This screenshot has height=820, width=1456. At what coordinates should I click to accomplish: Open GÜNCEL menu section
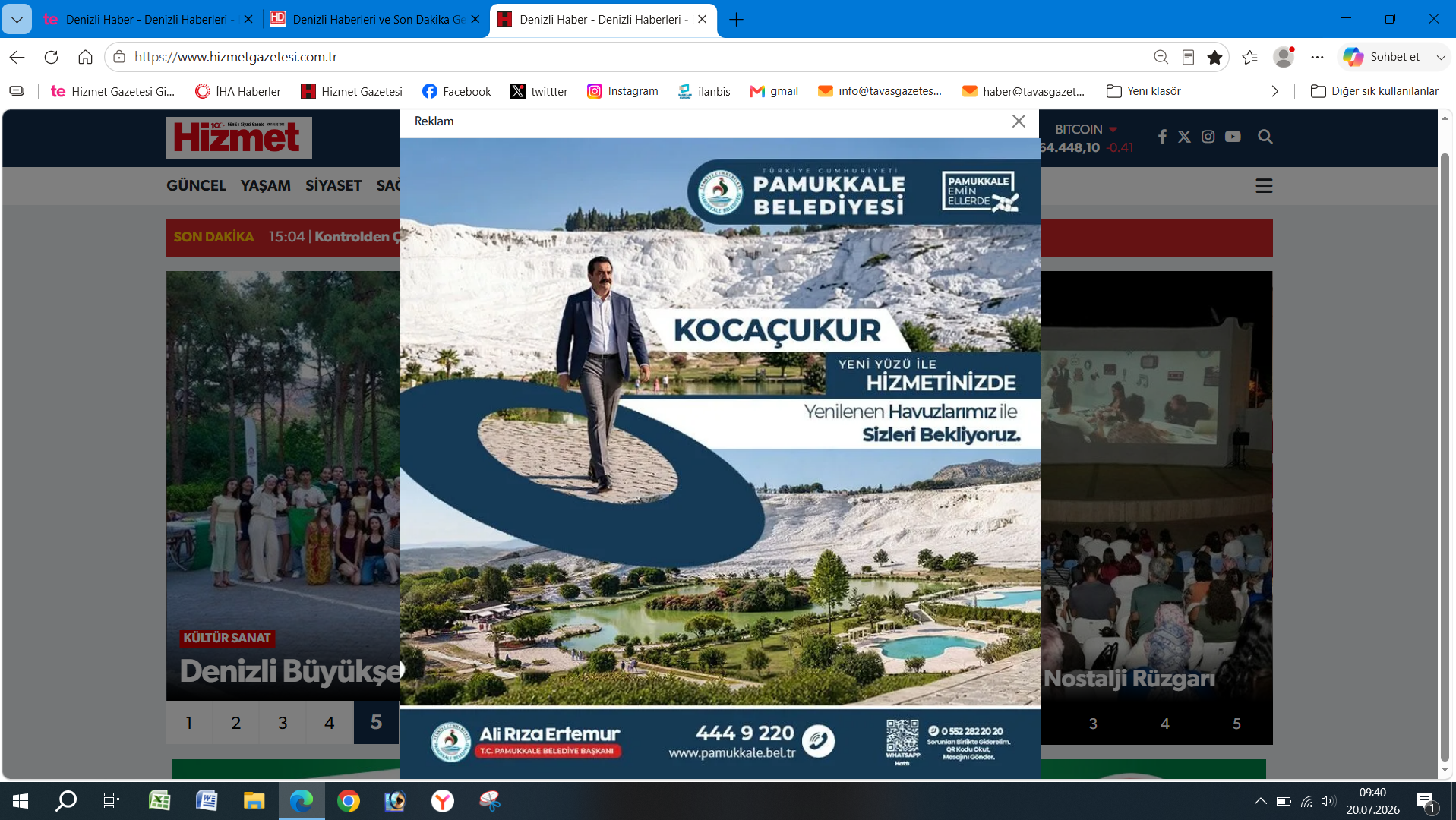[x=196, y=185]
